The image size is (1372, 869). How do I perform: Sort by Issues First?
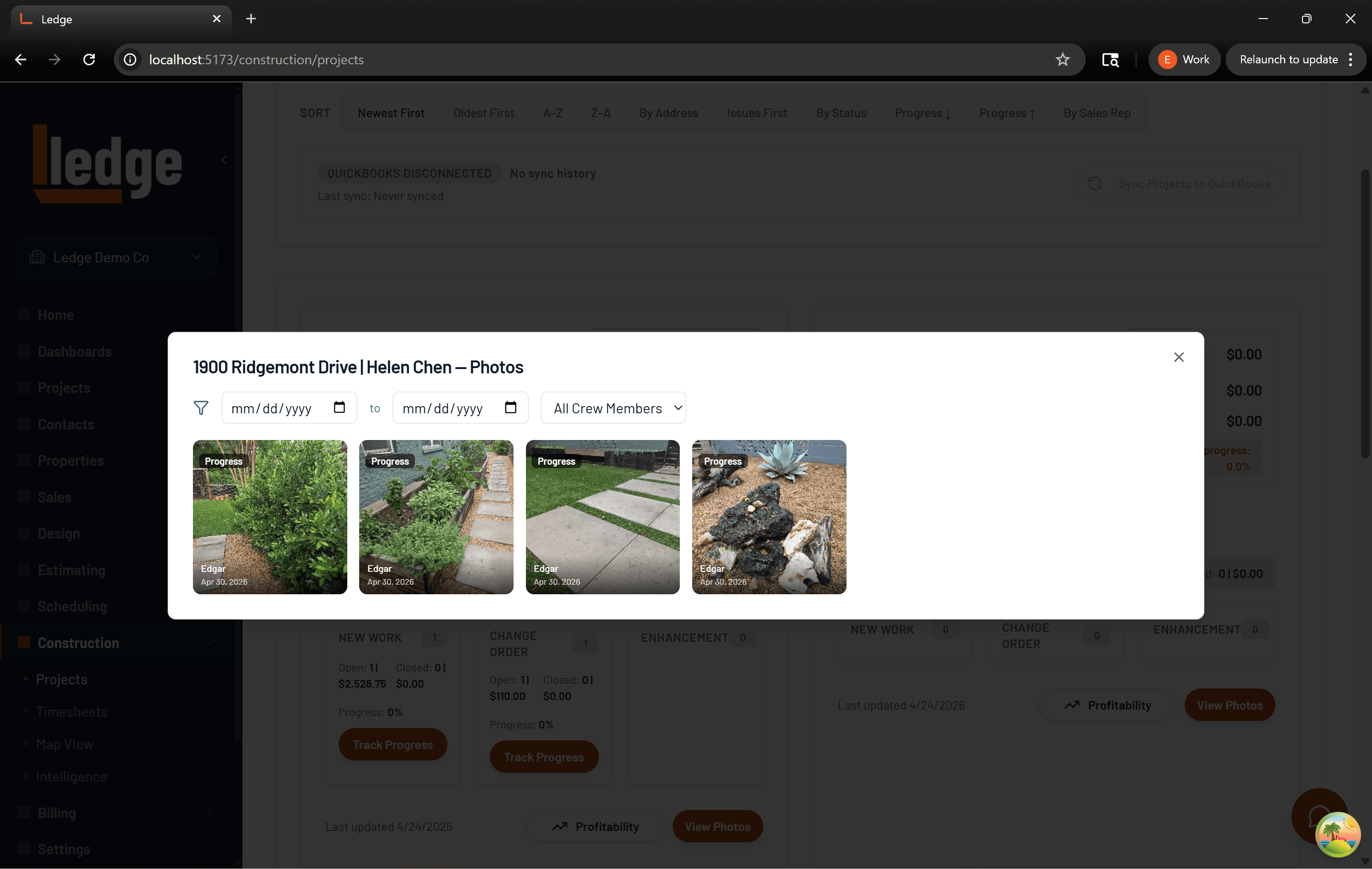tap(757, 113)
